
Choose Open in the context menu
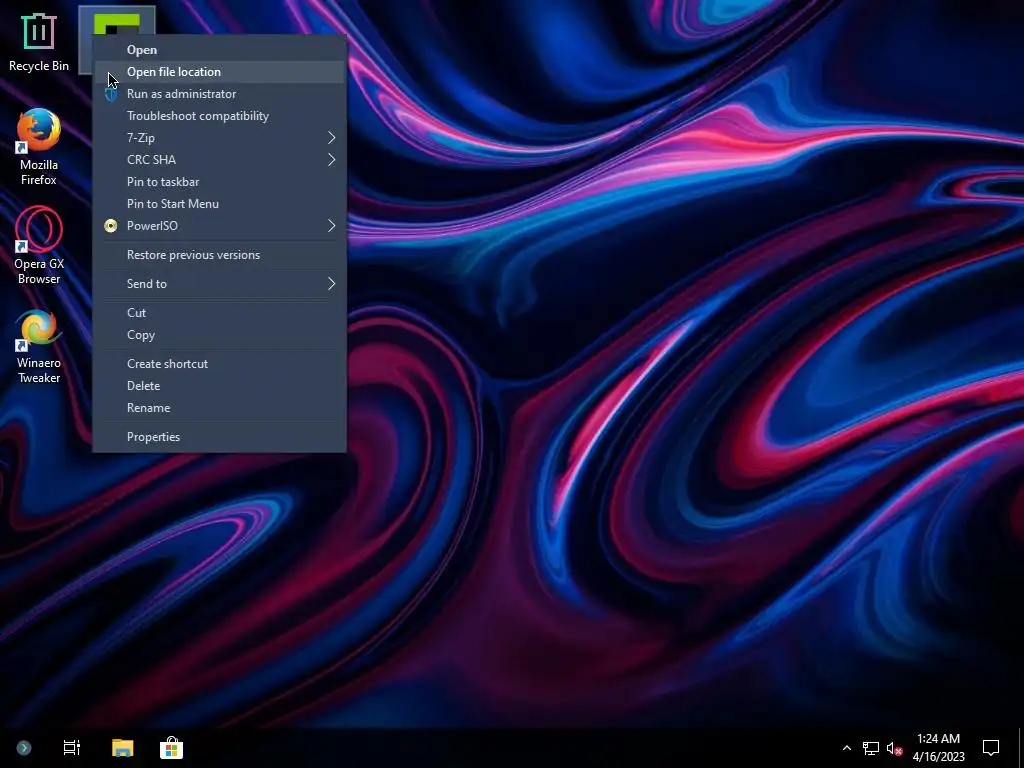point(219,50)
